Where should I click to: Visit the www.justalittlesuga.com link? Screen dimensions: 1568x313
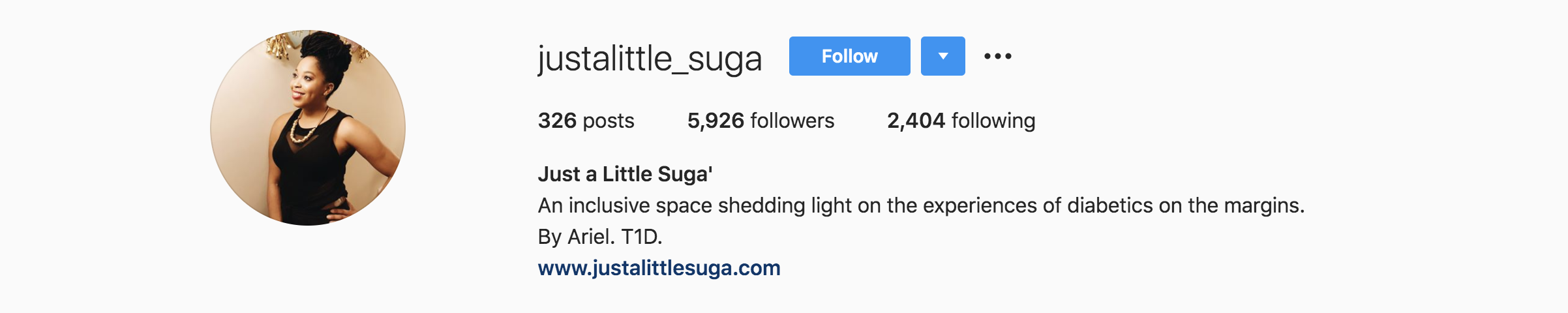pyautogui.click(x=659, y=268)
